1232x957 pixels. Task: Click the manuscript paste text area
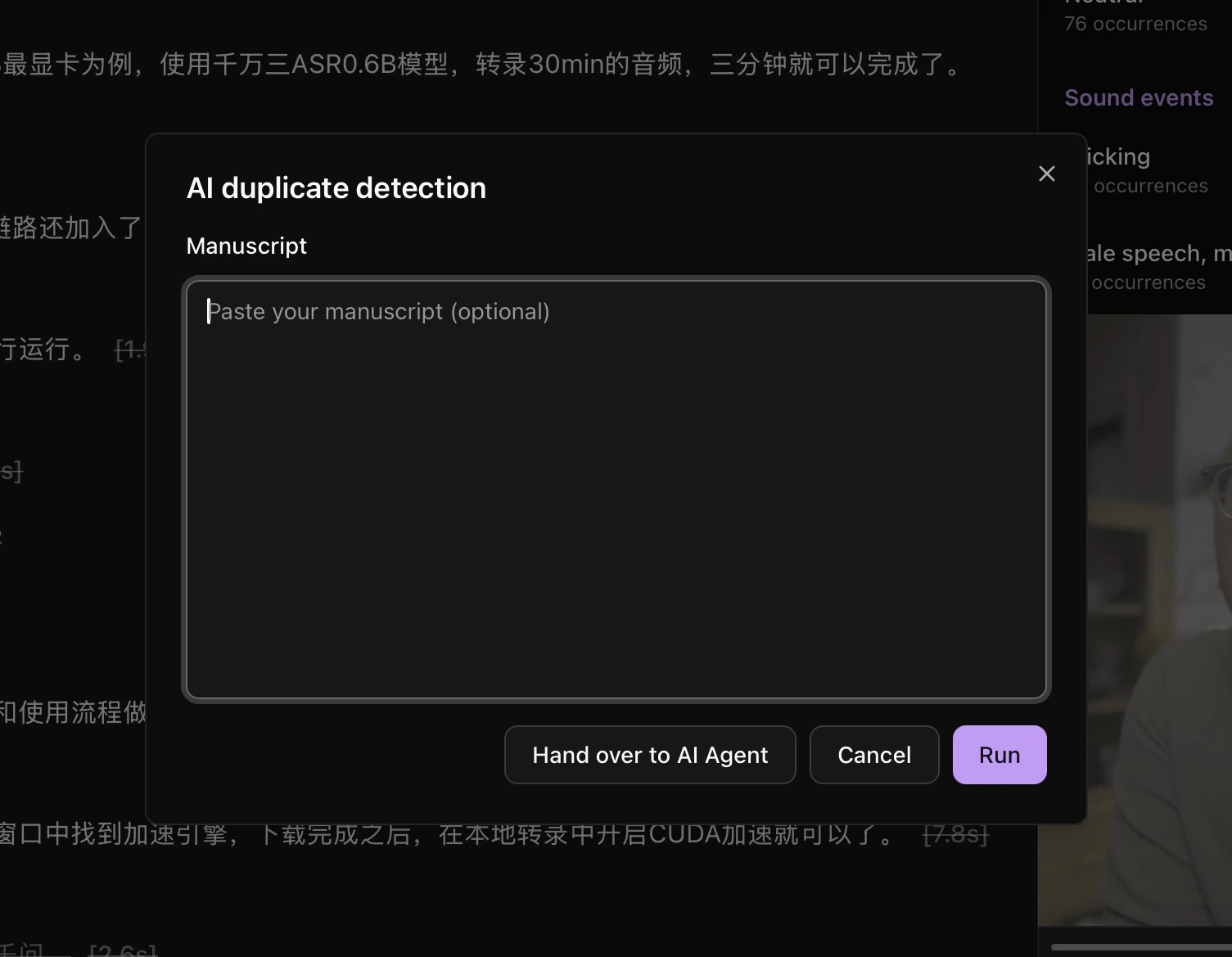point(616,490)
